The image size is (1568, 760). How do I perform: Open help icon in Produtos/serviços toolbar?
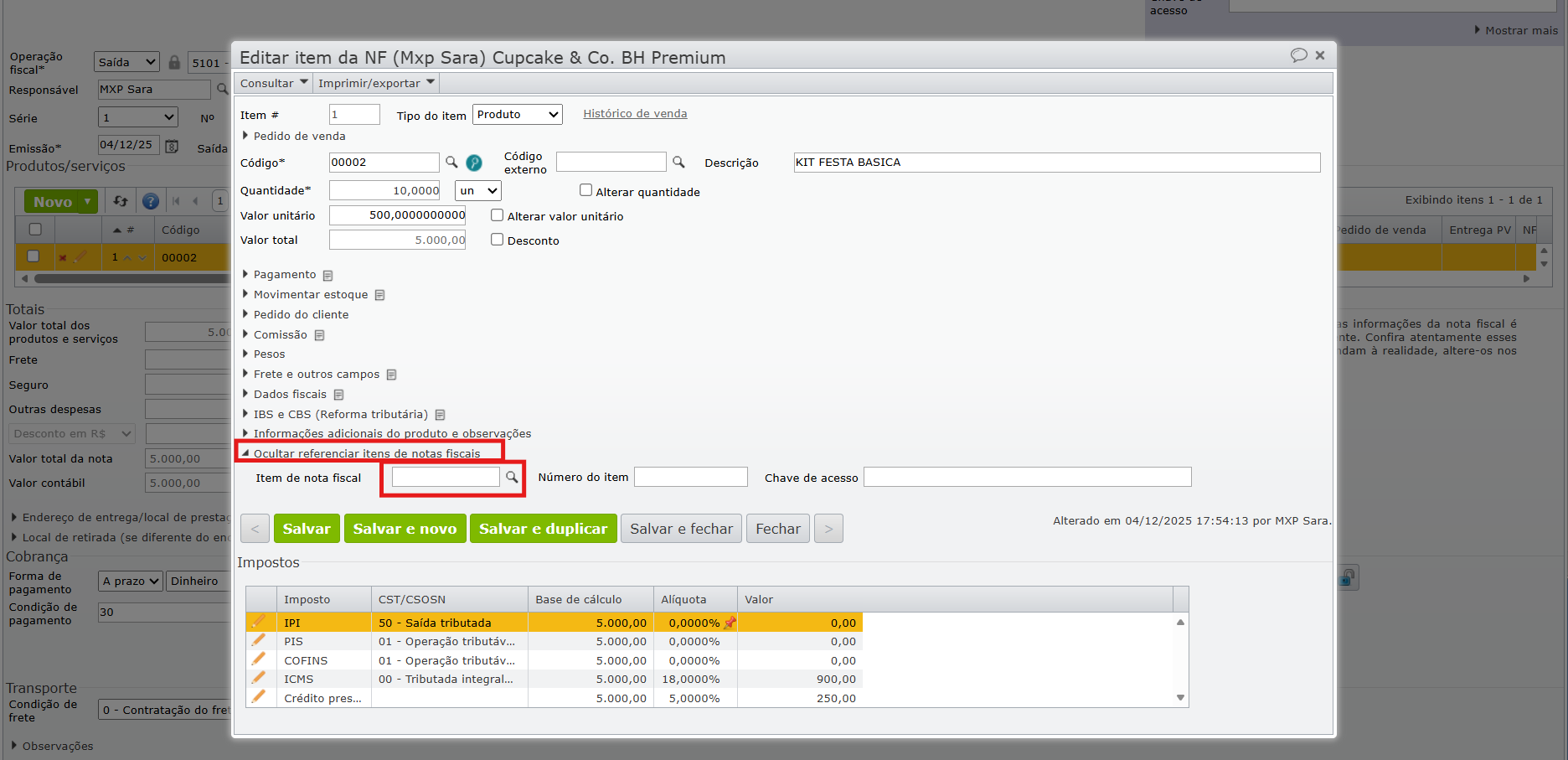pyautogui.click(x=151, y=201)
